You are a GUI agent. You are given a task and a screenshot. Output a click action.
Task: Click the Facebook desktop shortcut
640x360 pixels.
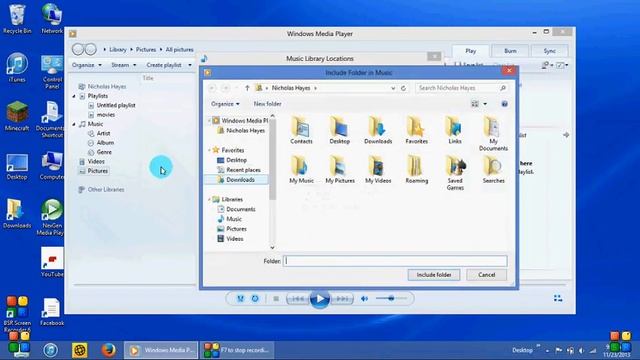coord(52,312)
